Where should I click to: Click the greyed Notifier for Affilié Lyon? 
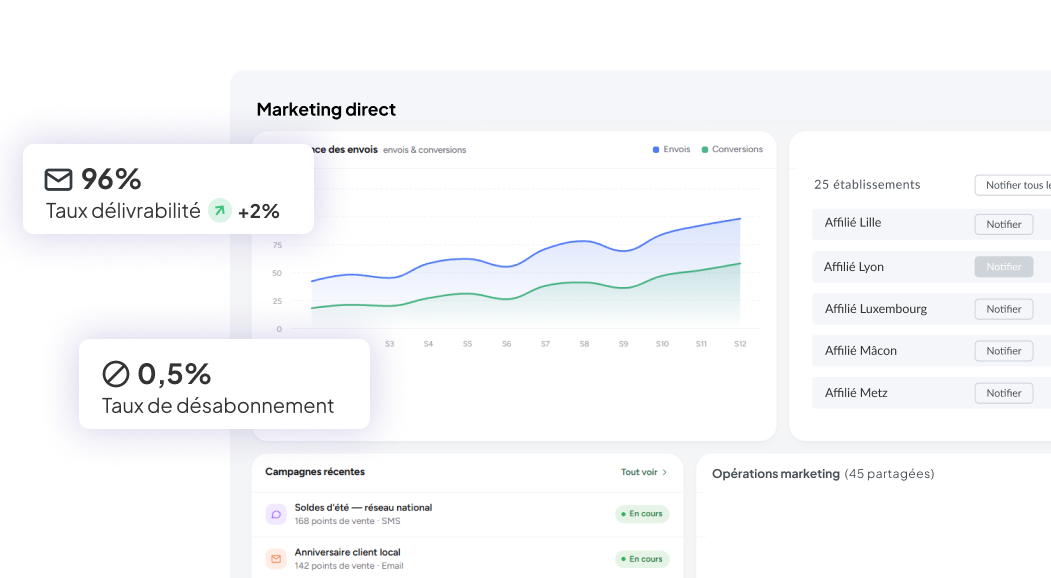[x=1003, y=267]
